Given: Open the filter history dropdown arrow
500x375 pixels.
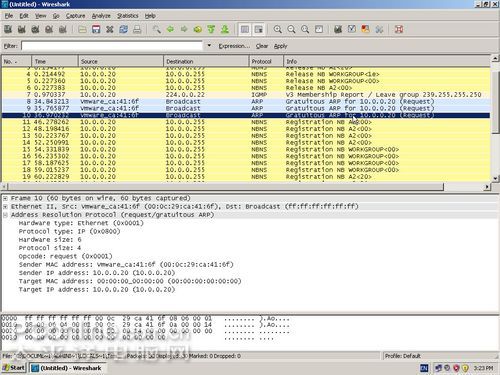Looking at the screenshot, I should pos(209,45).
